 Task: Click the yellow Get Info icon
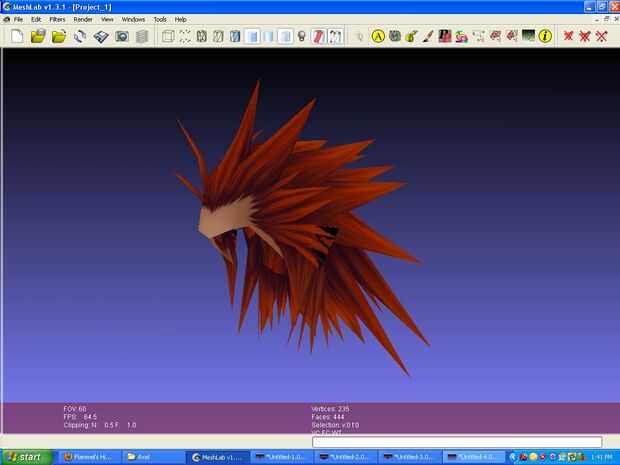coord(545,36)
